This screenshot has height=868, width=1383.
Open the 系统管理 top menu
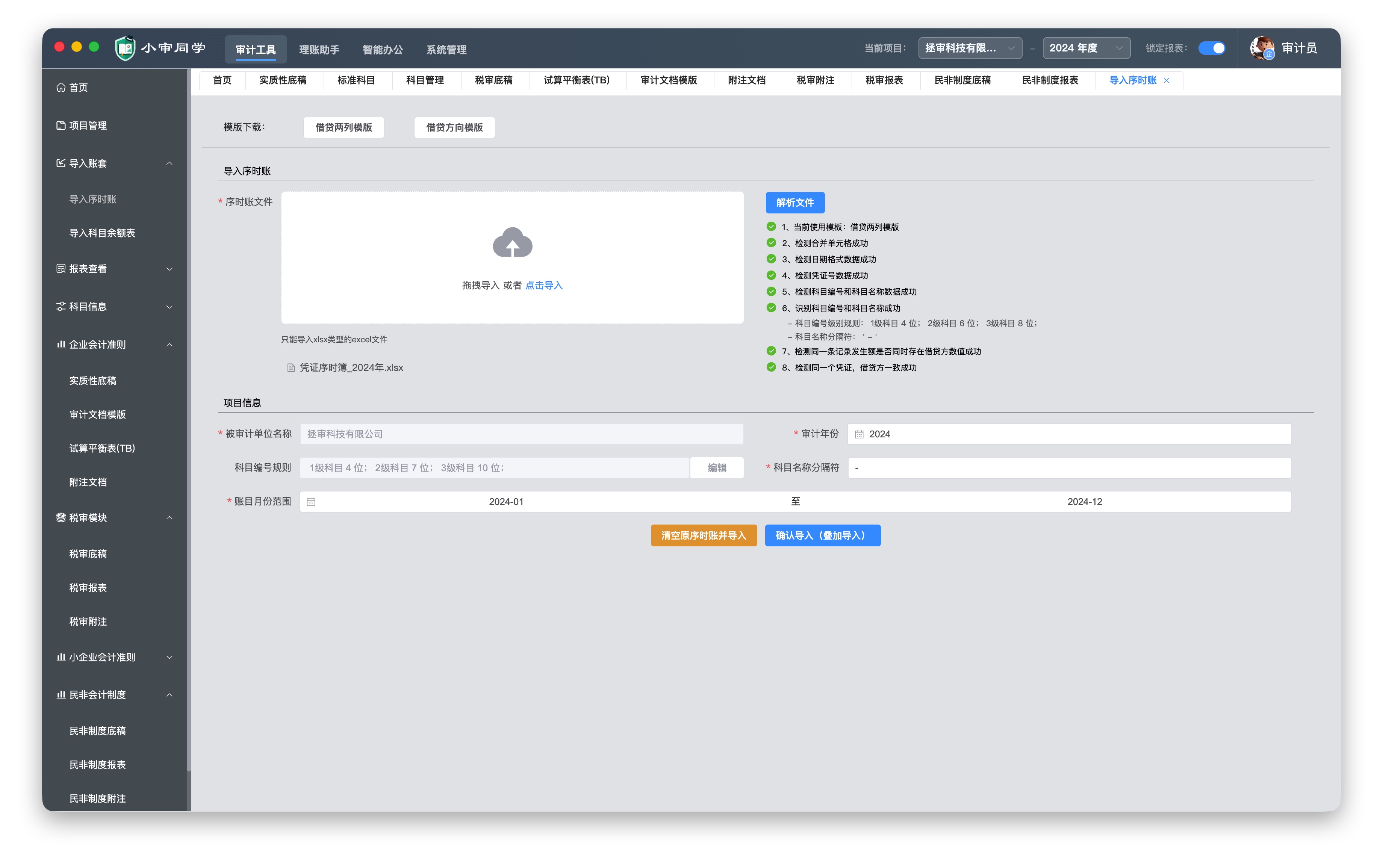point(446,49)
